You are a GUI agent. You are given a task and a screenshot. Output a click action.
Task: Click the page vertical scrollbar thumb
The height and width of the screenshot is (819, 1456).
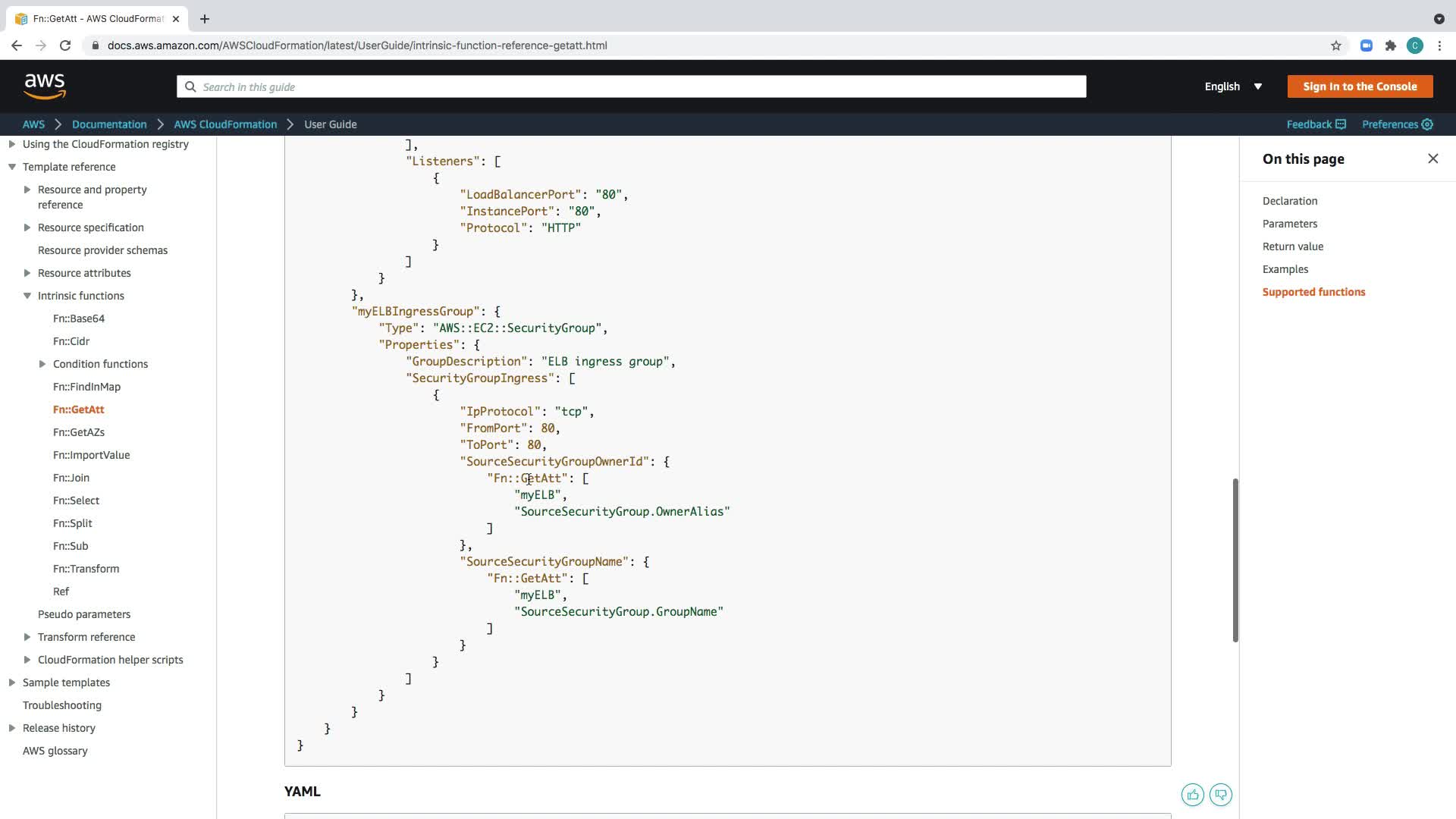(x=1235, y=560)
